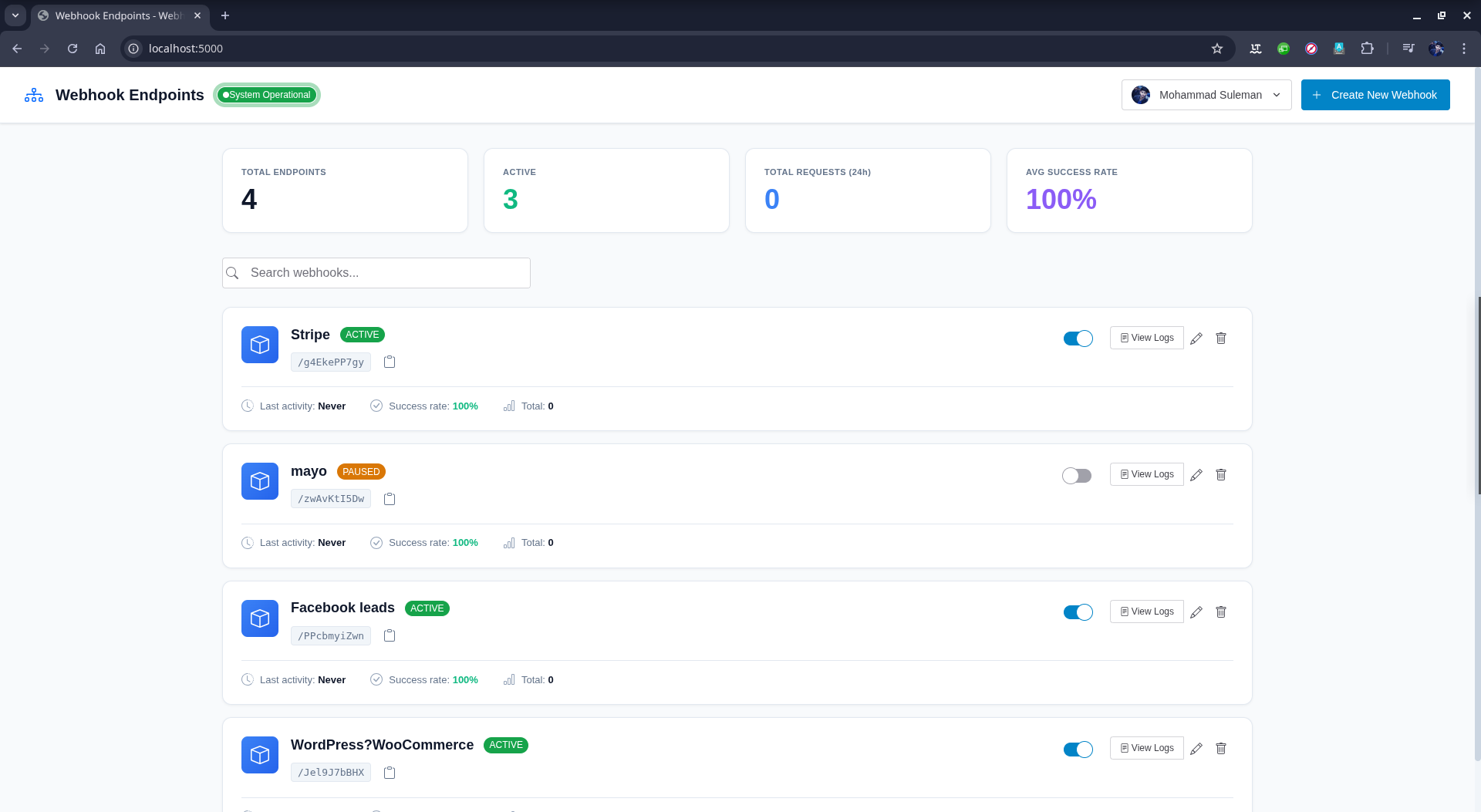The height and width of the screenshot is (812, 1481).
Task: Delete the mayo webhook with trash icon
Action: [x=1221, y=474]
